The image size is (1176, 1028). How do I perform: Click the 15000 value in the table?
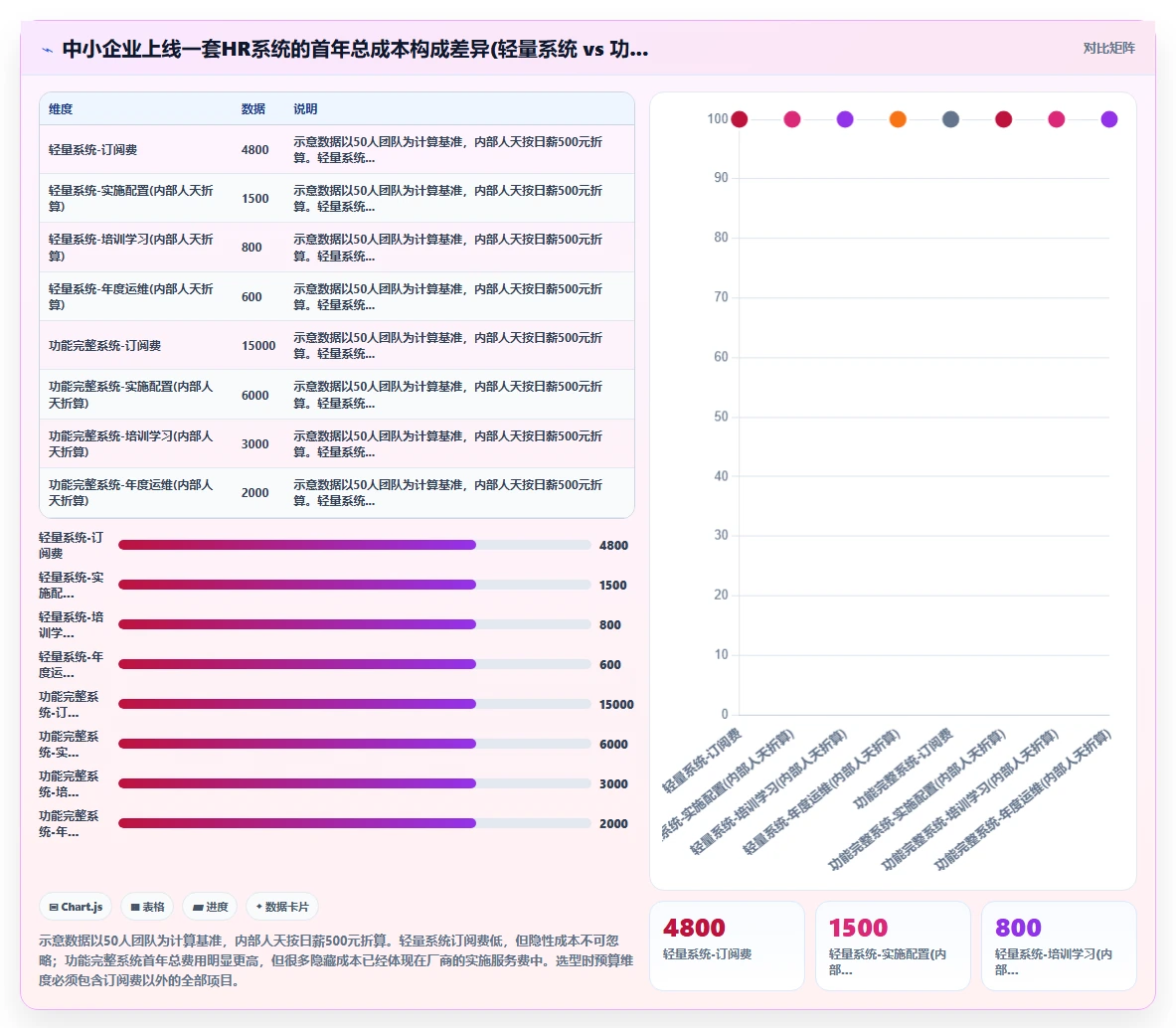[x=258, y=346]
